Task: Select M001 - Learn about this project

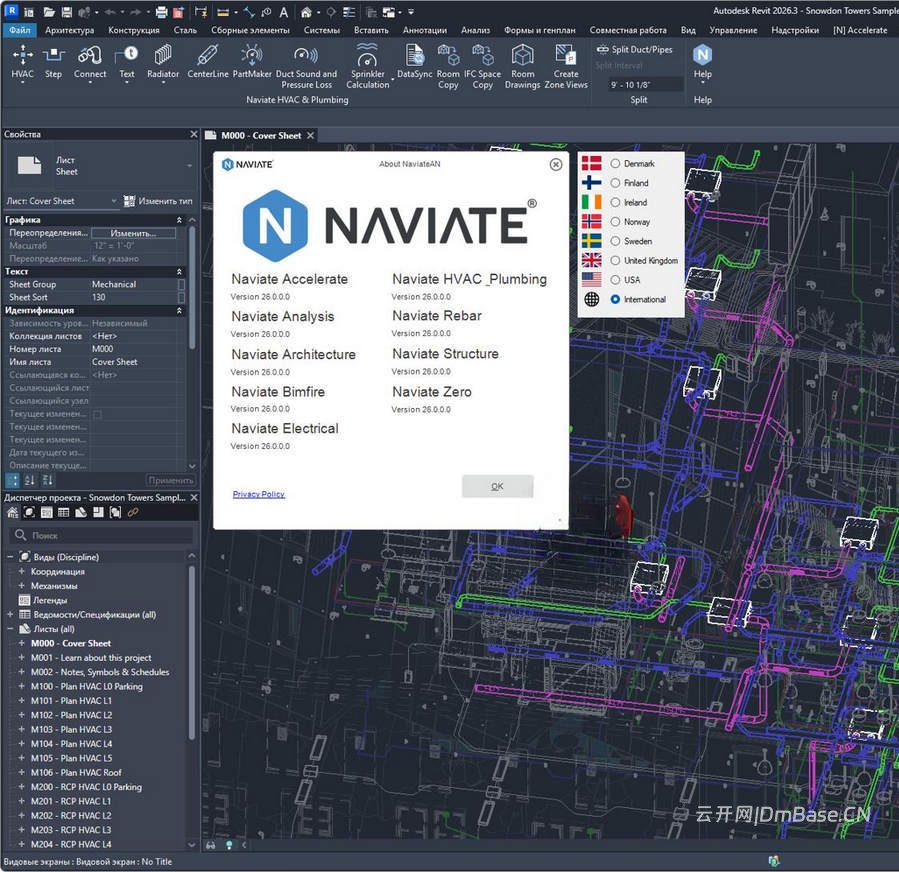Action: [91, 658]
